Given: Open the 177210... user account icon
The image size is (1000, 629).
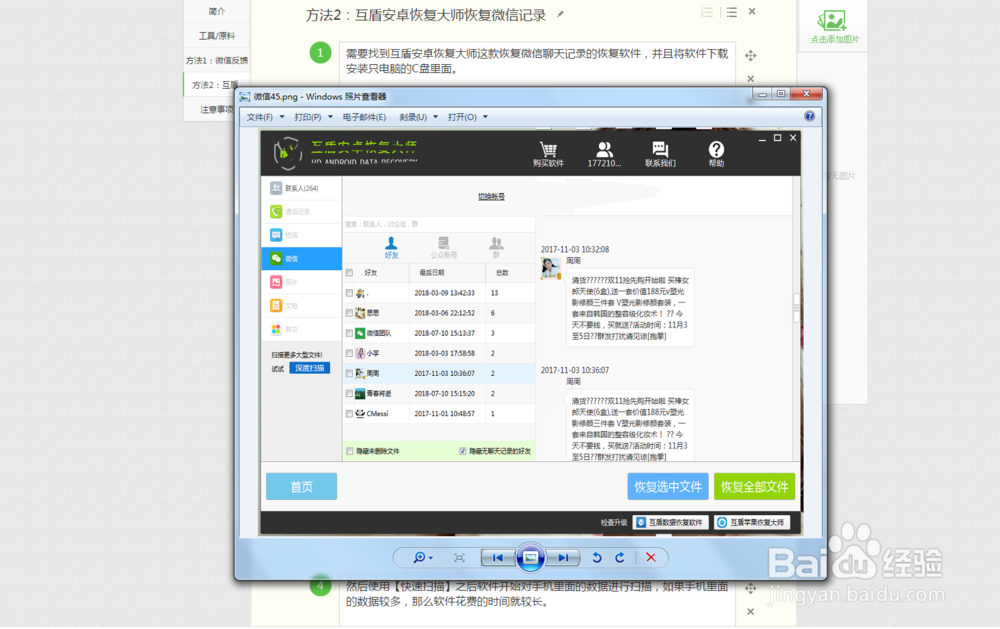Looking at the screenshot, I should [x=604, y=150].
